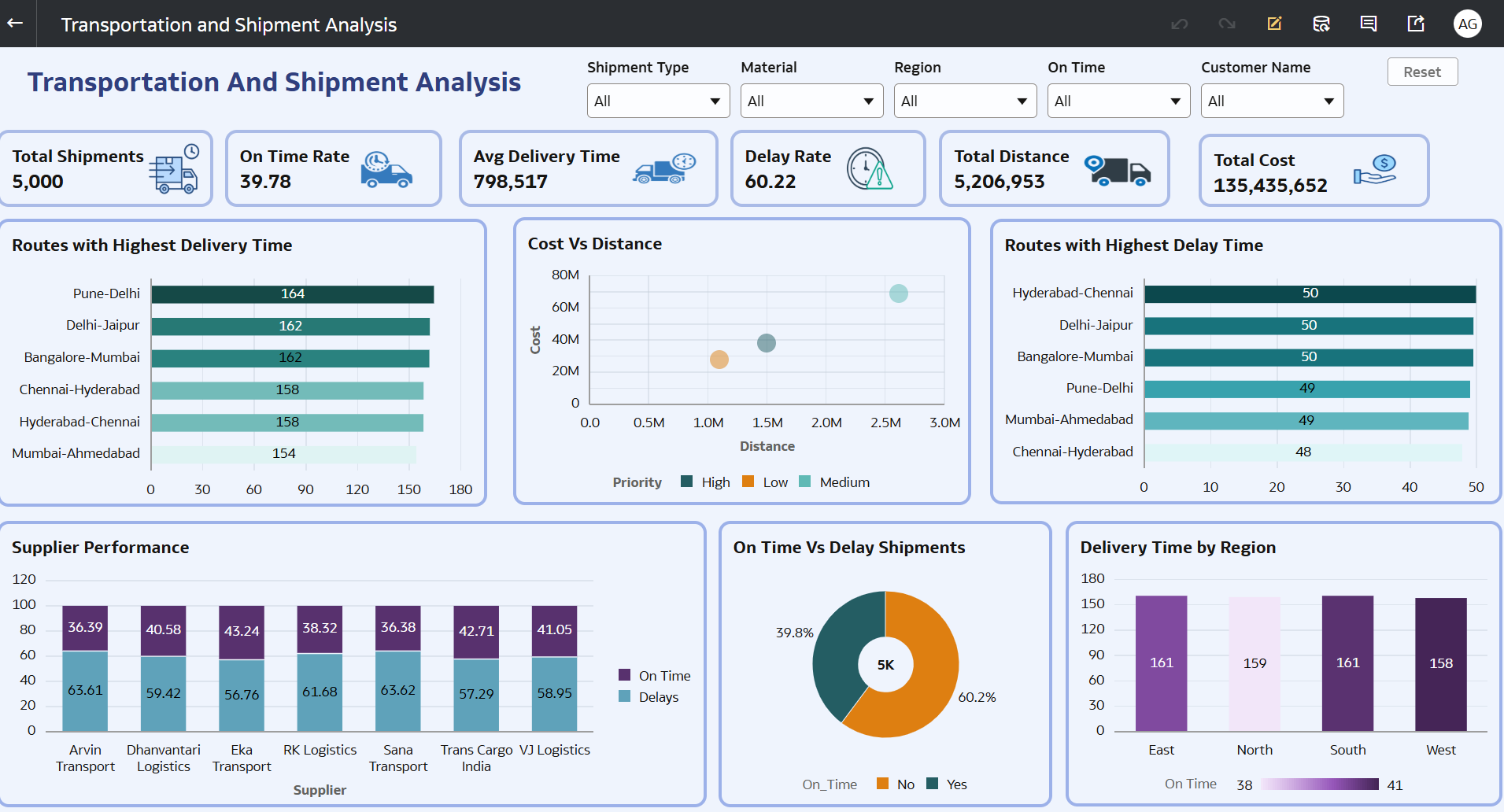Toggle the Yes On_Time legend item
This screenshot has width=1504, height=812.
947,784
